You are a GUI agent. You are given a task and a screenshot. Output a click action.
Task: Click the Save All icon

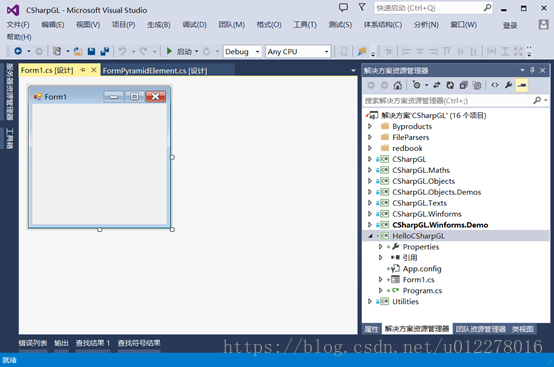[105, 52]
